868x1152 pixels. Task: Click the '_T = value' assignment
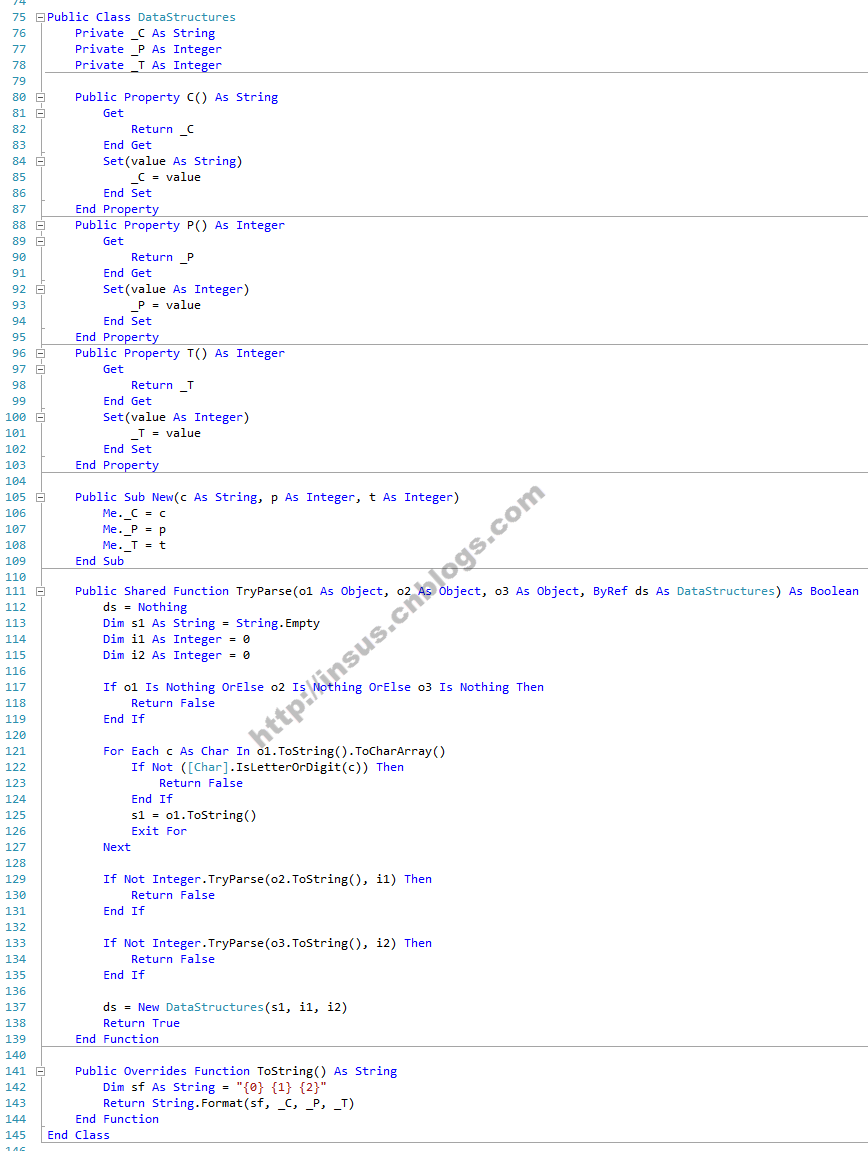tap(166, 433)
